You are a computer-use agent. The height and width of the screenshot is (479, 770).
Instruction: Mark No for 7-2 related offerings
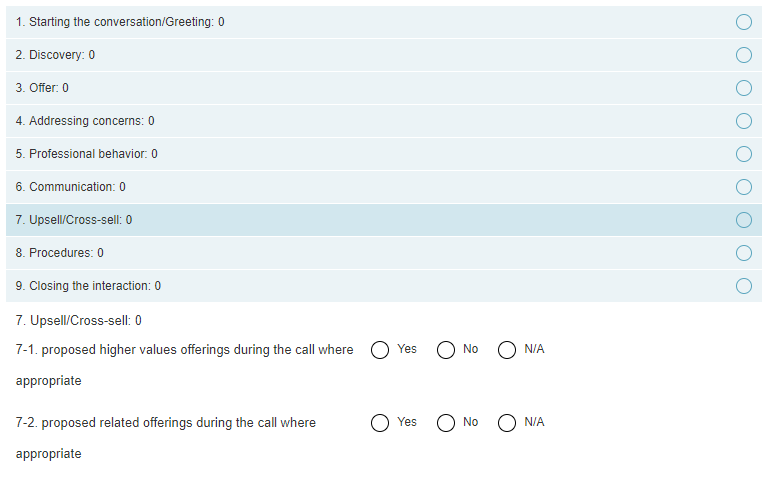[x=445, y=423]
